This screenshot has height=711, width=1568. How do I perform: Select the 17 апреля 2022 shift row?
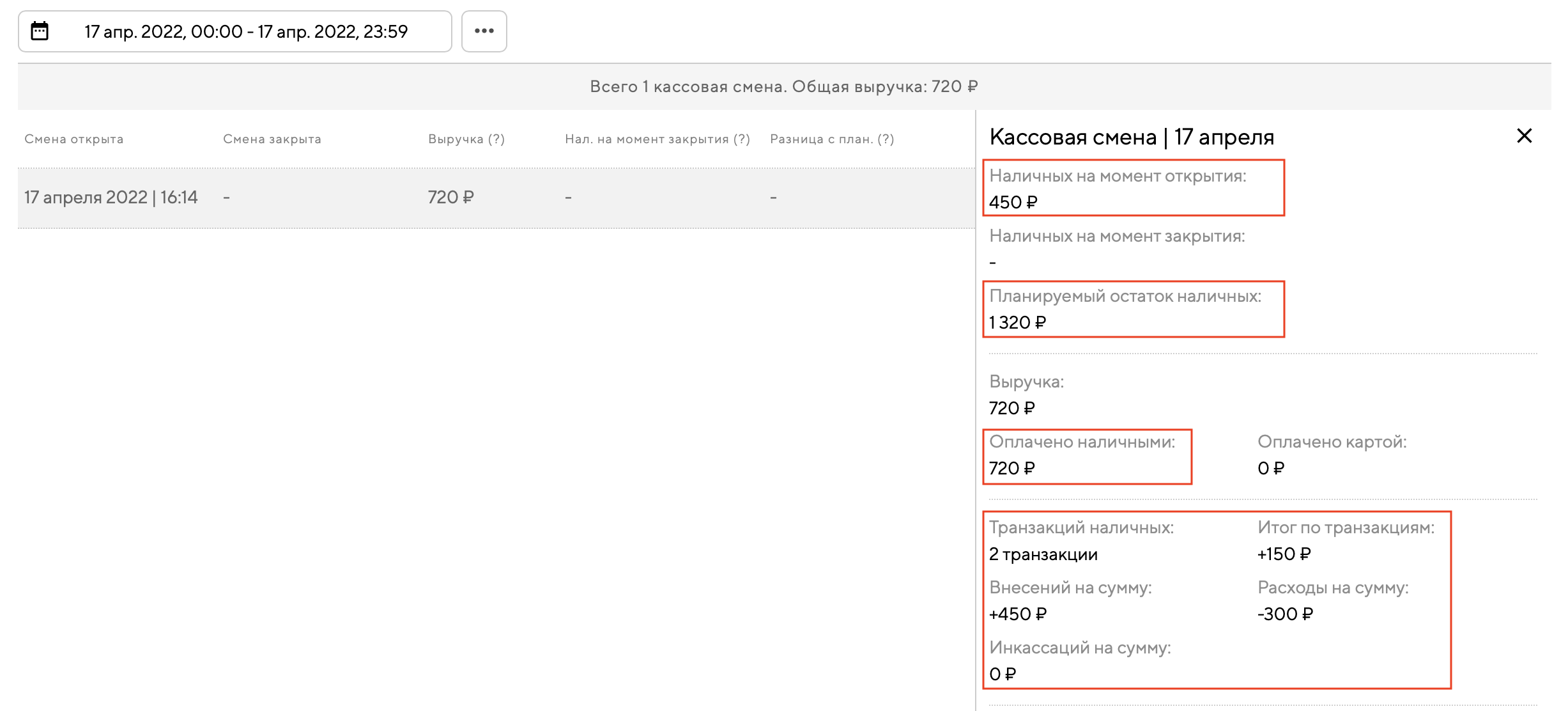pos(111,198)
